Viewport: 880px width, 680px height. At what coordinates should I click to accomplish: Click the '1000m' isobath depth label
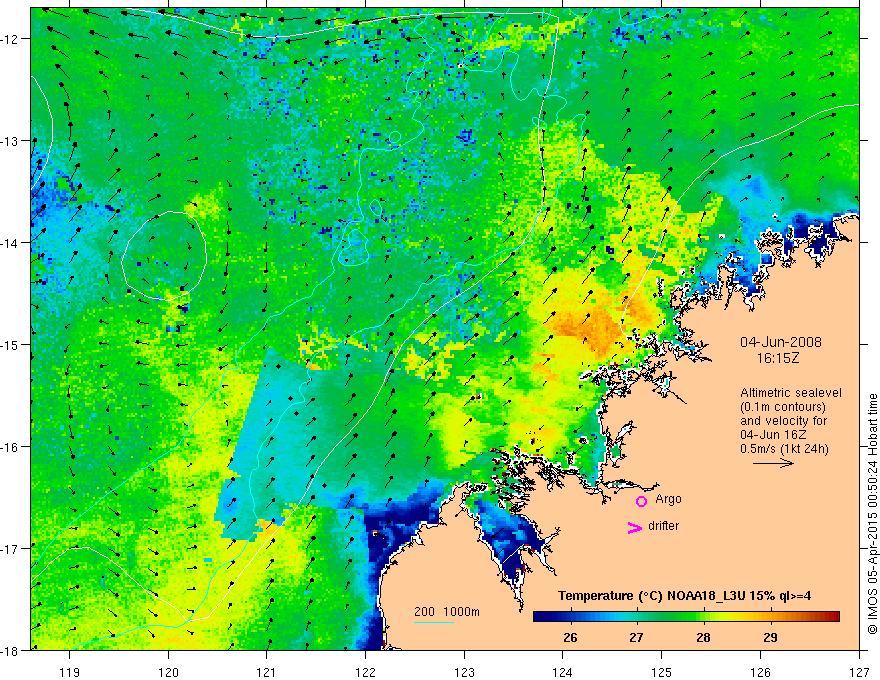461,612
